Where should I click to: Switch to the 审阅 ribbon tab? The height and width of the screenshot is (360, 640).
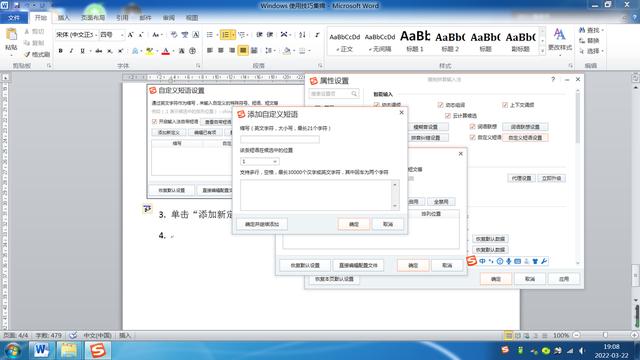point(169,18)
